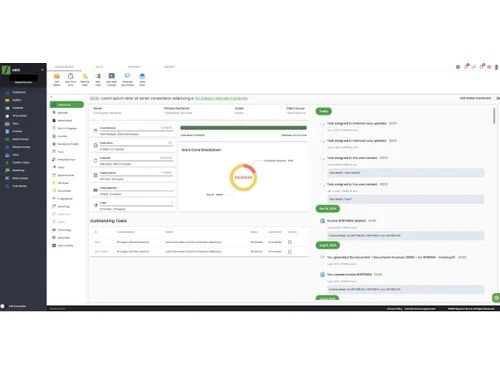
Task: Click the chart icon in the top-right header
Action: (473, 67)
